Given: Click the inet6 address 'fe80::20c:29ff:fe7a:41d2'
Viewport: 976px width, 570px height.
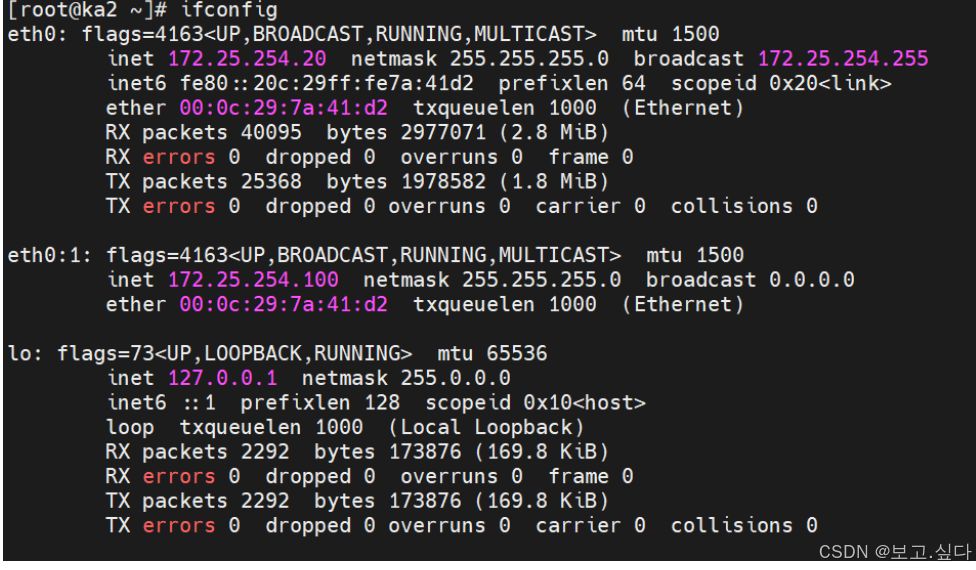Looking at the screenshot, I should tap(327, 83).
